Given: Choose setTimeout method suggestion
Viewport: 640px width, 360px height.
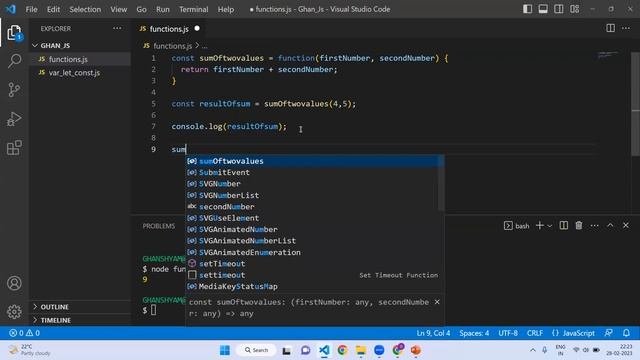Looking at the screenshot, I should click(315, 264).
